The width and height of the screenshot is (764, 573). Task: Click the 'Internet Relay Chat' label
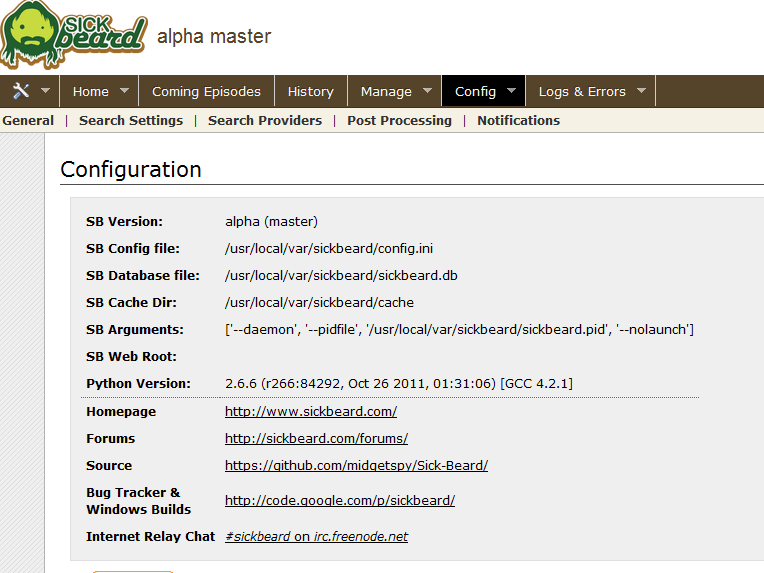pyautogui.click(x=151, y=536)
